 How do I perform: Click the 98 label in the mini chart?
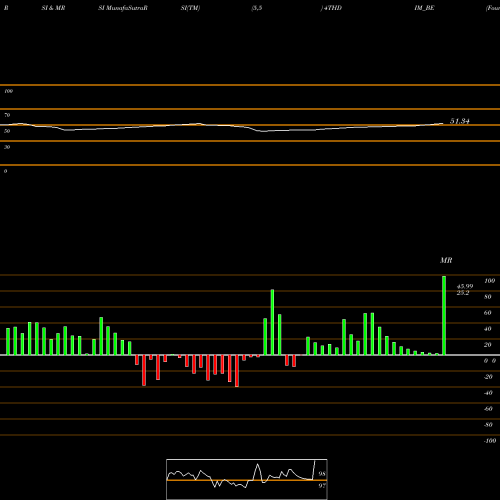coord(322,474)
